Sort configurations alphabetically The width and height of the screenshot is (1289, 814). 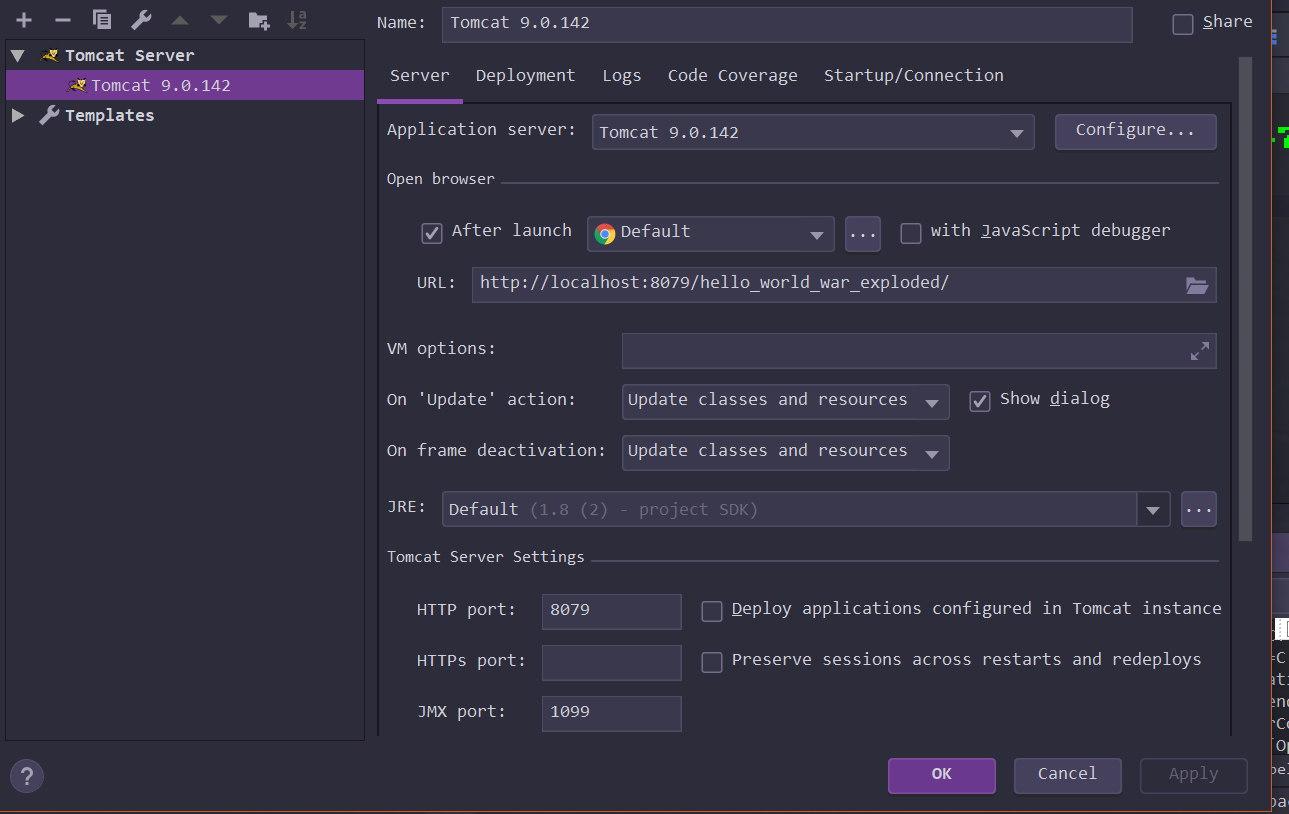[x=297, y=20]
